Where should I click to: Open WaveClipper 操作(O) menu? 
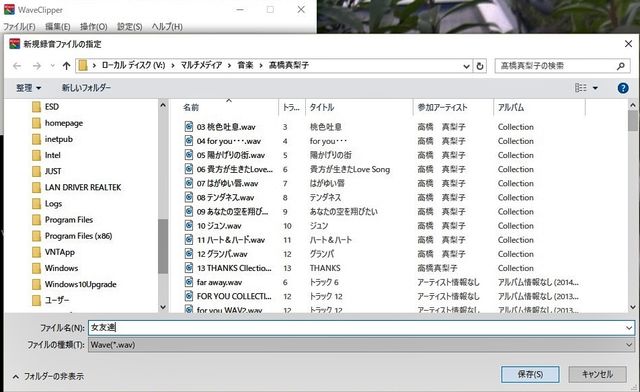pyautogui.click(x=93, y=27)
